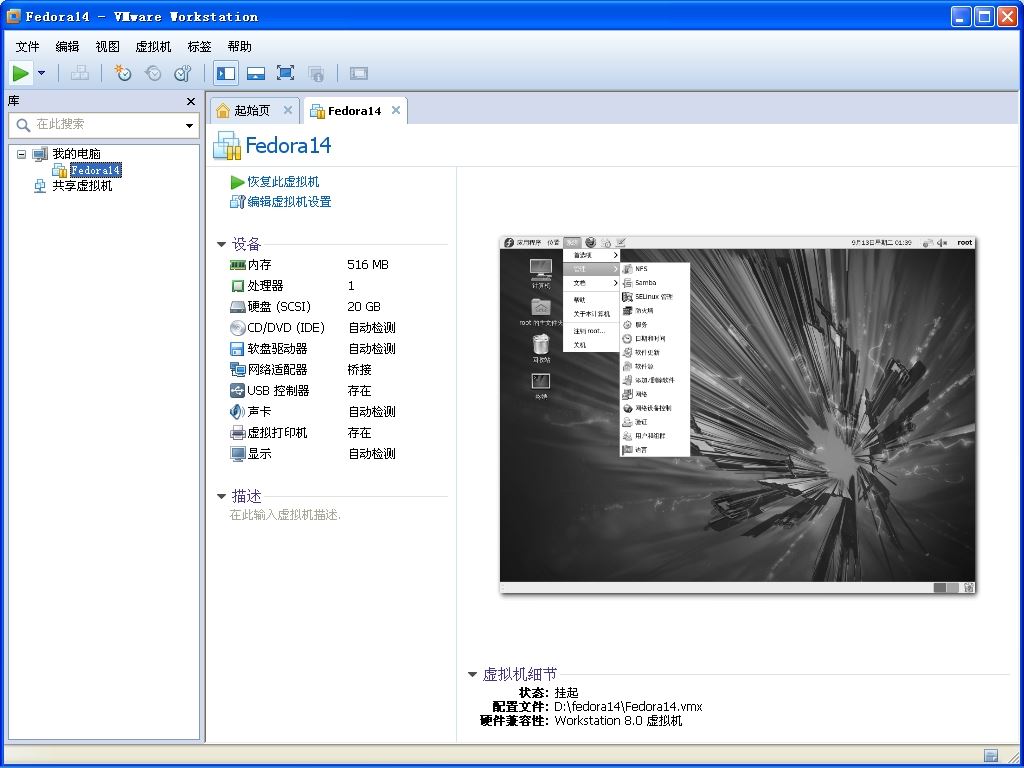This screenshot has width=1024, height=768.
Task: Click the 挂起 status value
Action: [x=566, y=693]
